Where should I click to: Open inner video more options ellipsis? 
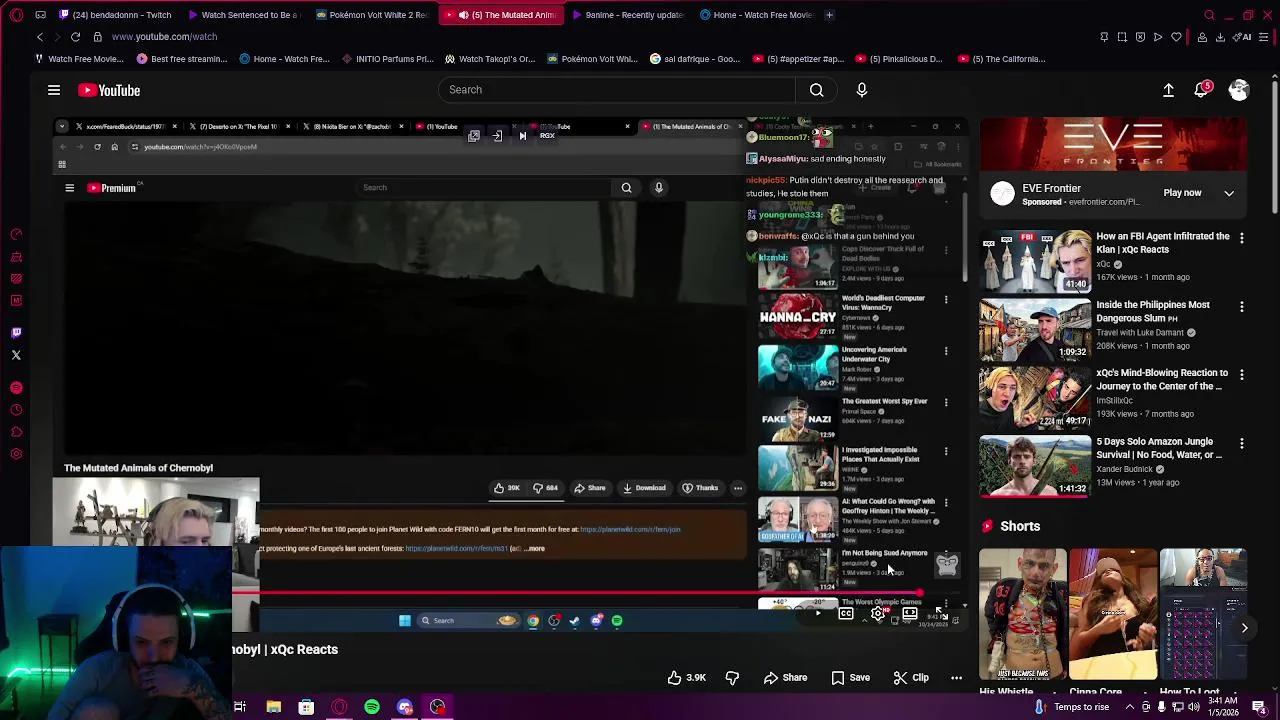tap(738, 488)
